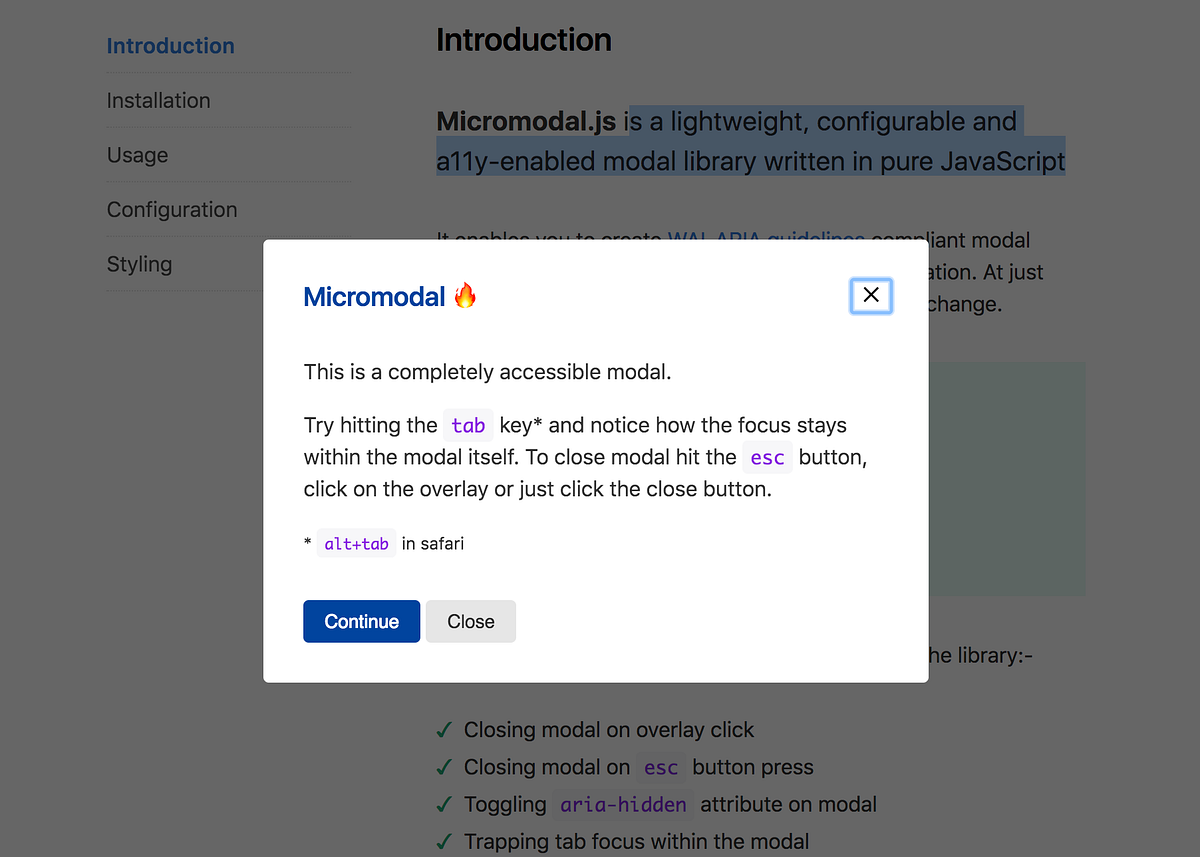The width and height of the screenshot is (1200, 857).
Task: Click the Introduction page heading
Action: point(523,40)
